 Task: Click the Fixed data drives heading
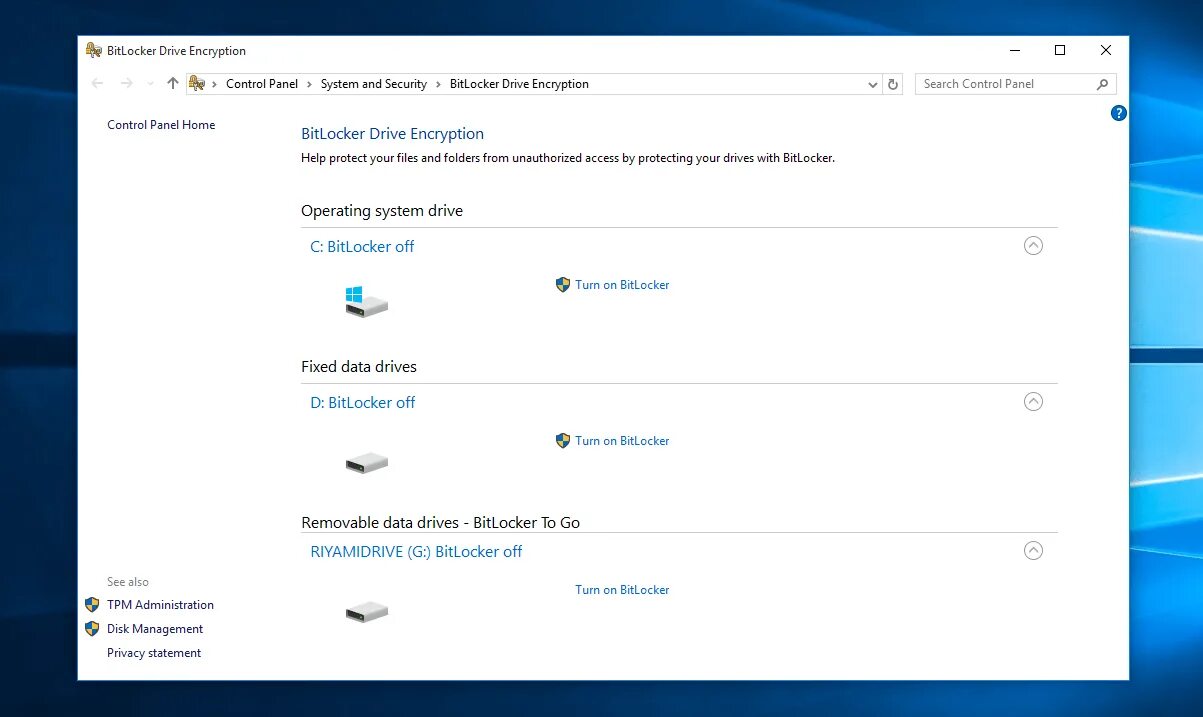click(x=359, y=367)
